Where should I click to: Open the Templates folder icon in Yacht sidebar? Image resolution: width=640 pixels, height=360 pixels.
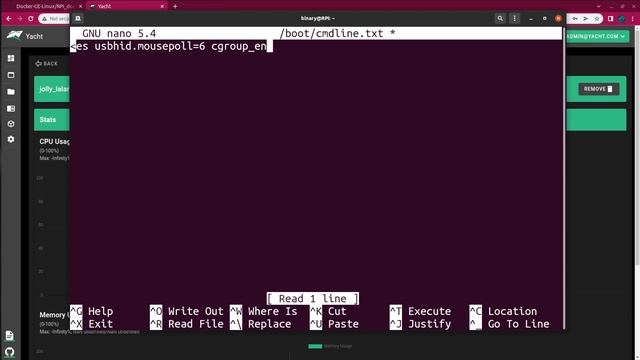(x=11, y=92)
